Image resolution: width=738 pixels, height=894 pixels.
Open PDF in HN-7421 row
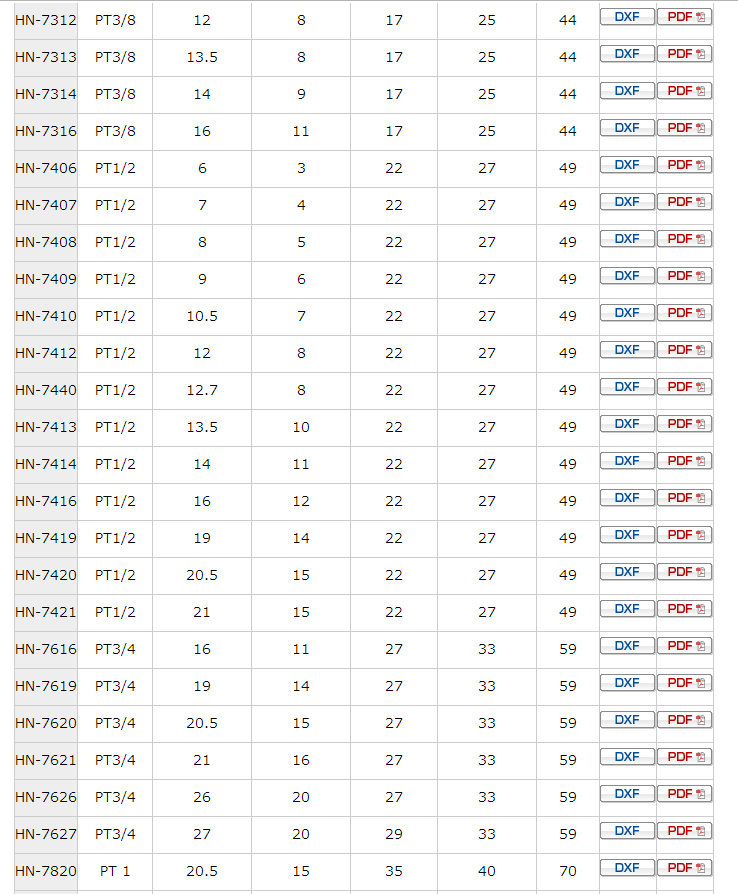pos(684,609)
